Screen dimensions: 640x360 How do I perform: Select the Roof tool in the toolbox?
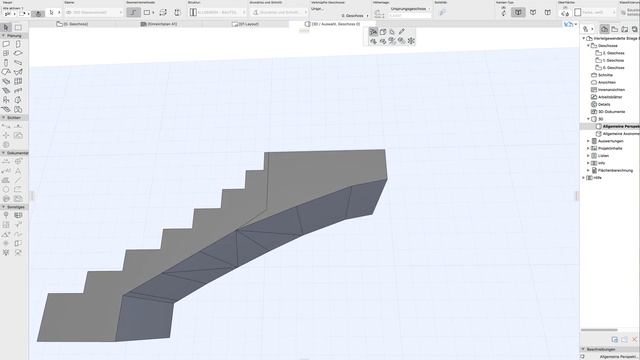6,72
